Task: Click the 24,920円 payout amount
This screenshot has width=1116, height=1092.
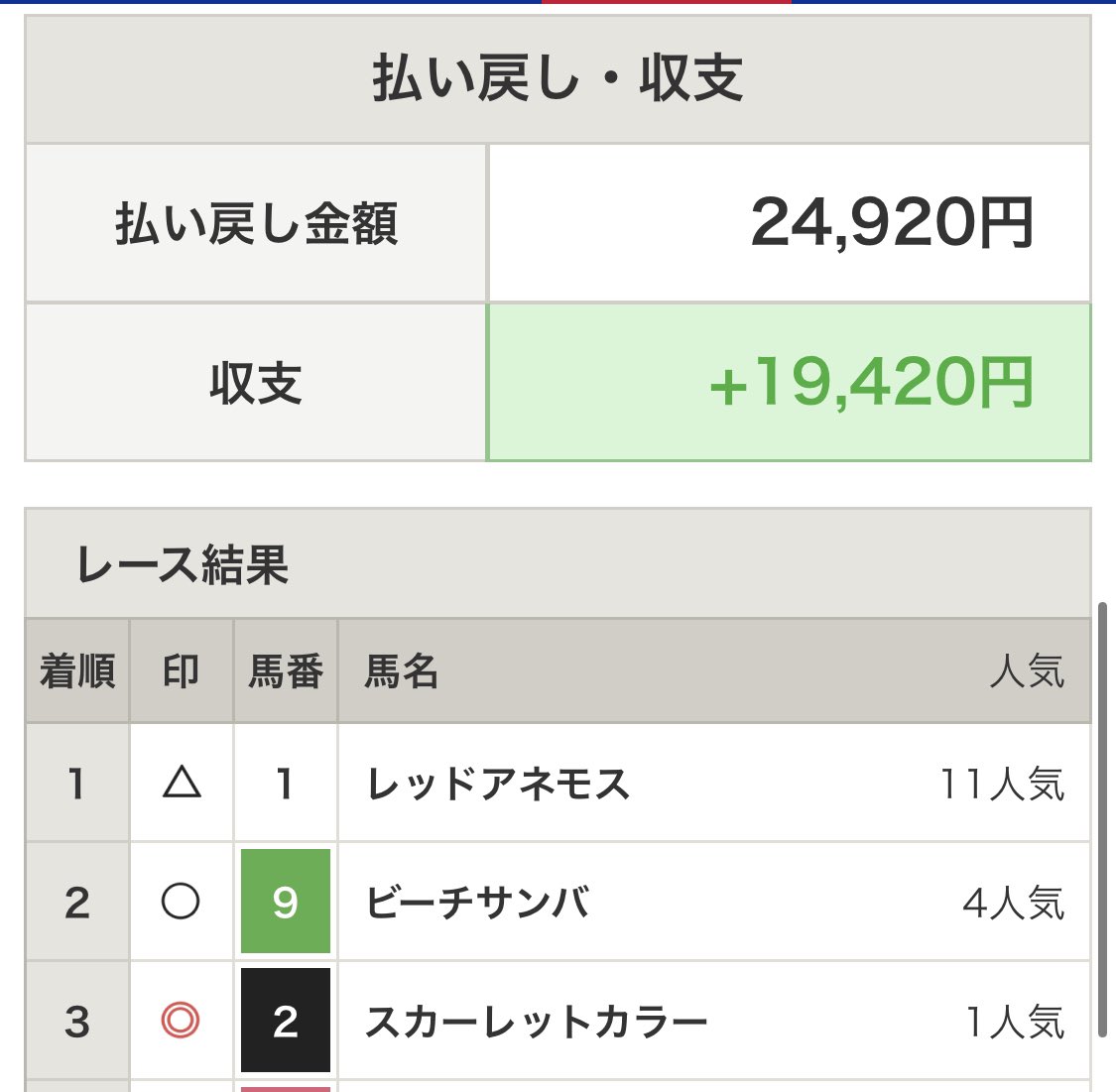Action: [x=892, y=223]
